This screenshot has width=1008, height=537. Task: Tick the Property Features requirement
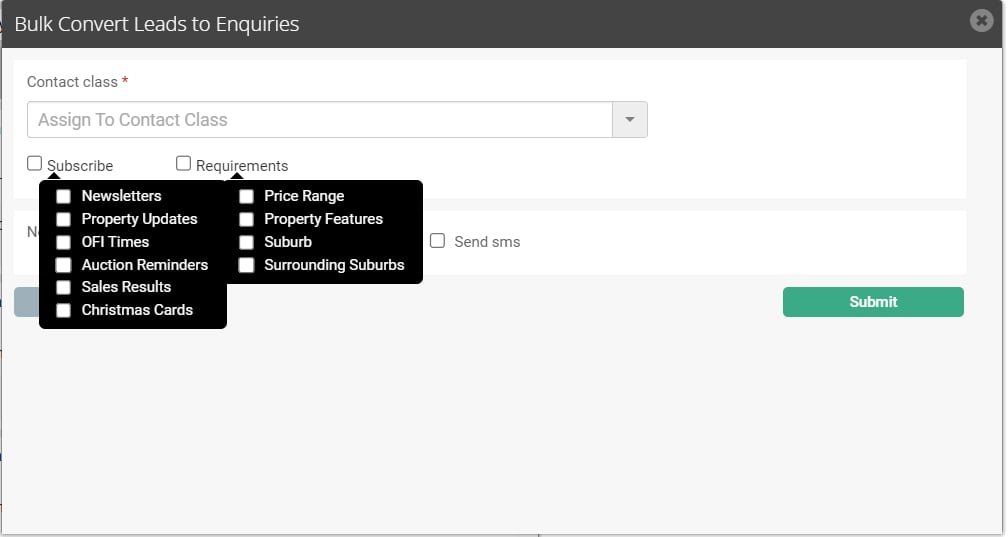(x=246, y=219)
